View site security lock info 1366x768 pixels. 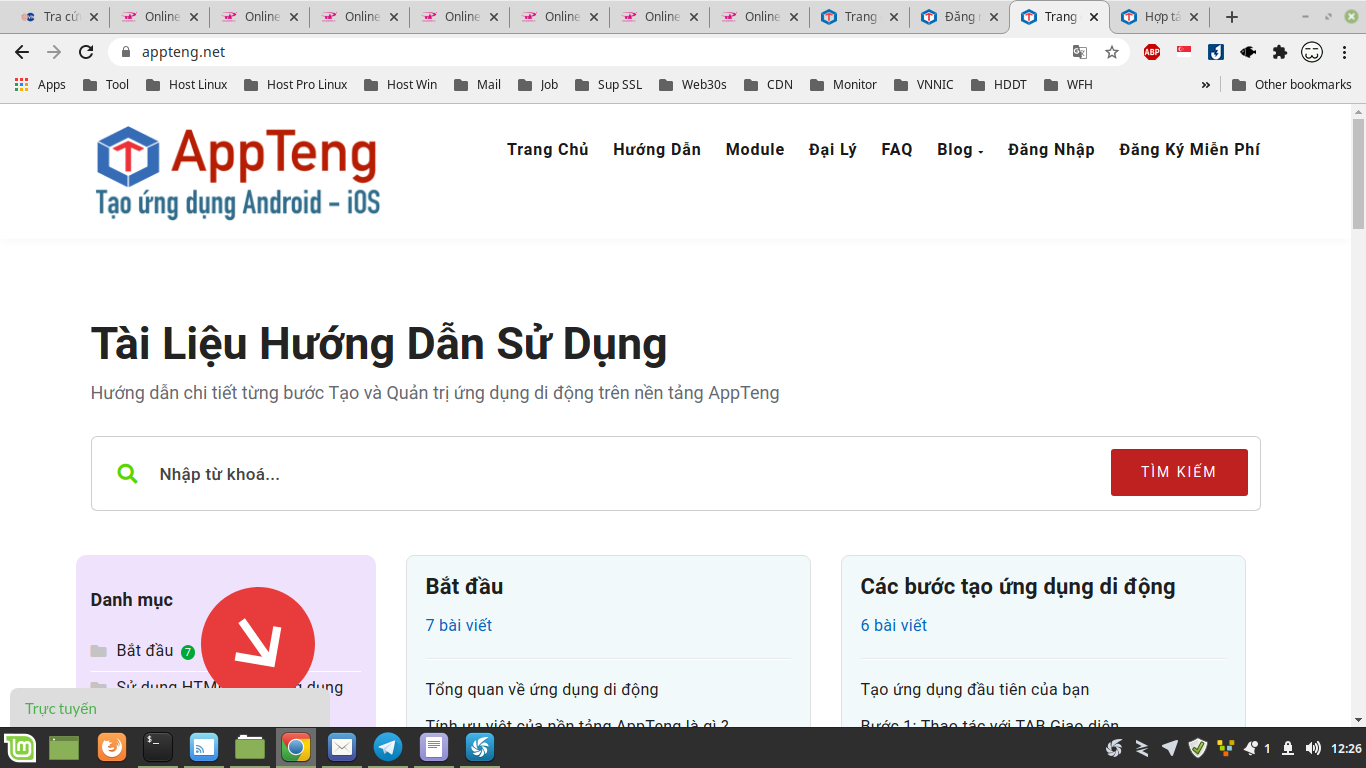(125, 52)
